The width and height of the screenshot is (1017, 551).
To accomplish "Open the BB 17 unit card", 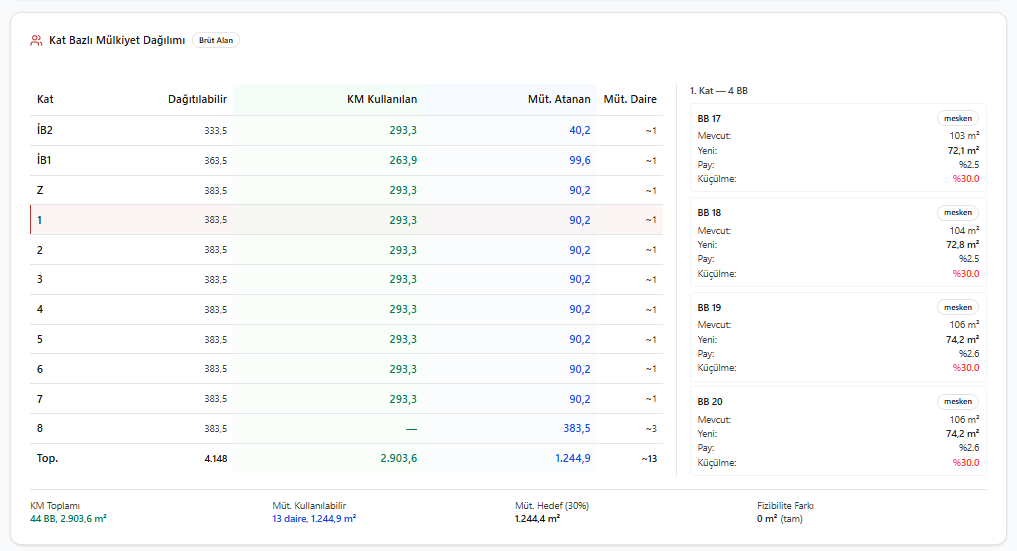I will tap(839, 148).
